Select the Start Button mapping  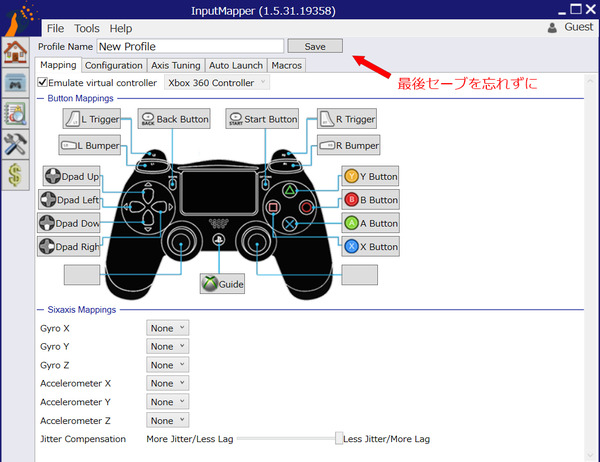point(262,119)
